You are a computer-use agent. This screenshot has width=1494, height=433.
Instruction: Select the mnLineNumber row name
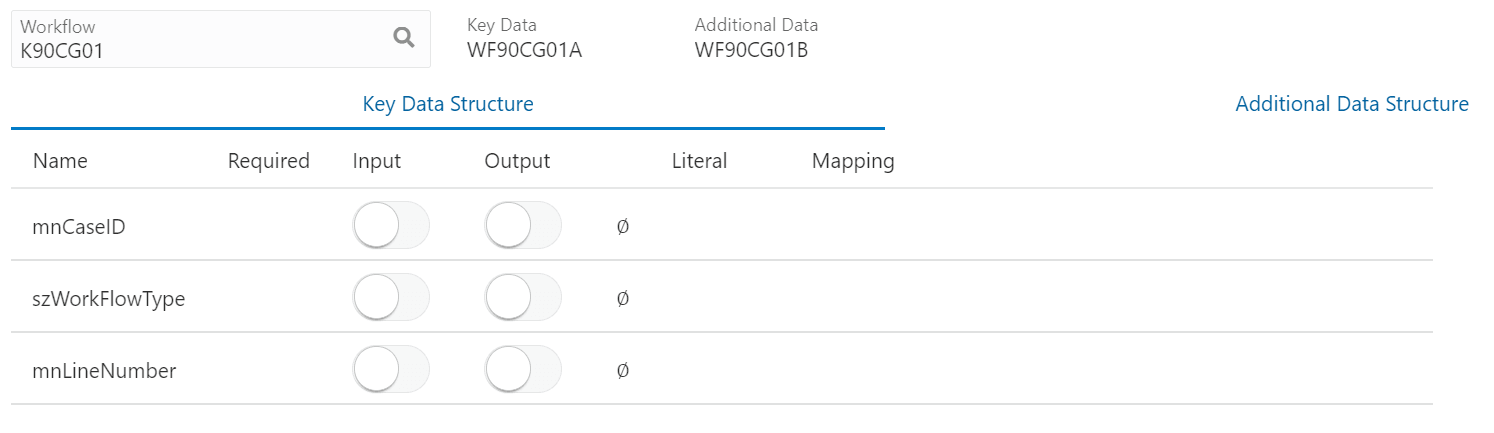click(104, 371)
